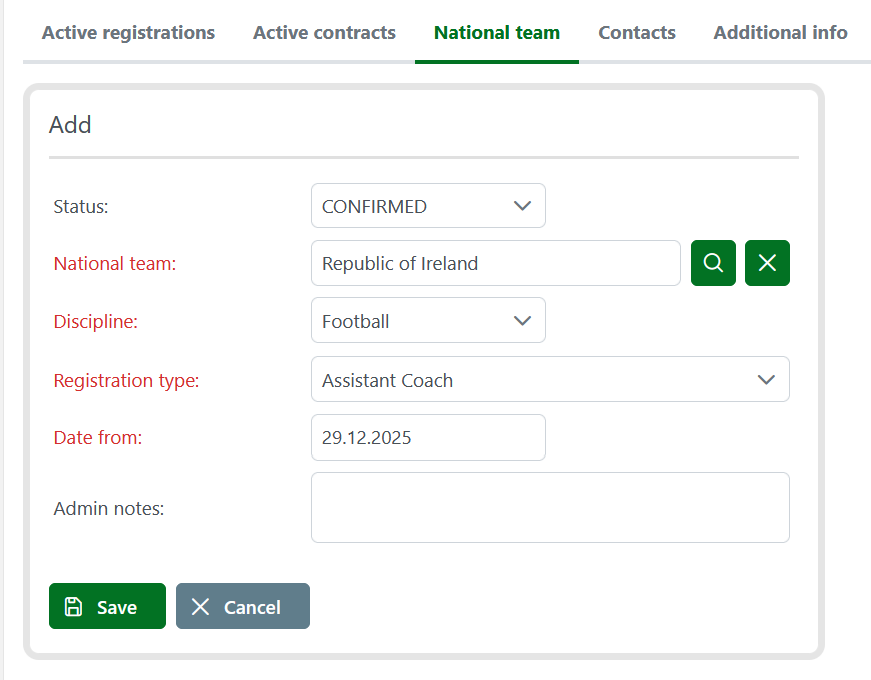871x680 pixels.
Task: Open the Additional info tab
Action: [x=780, y=33]
